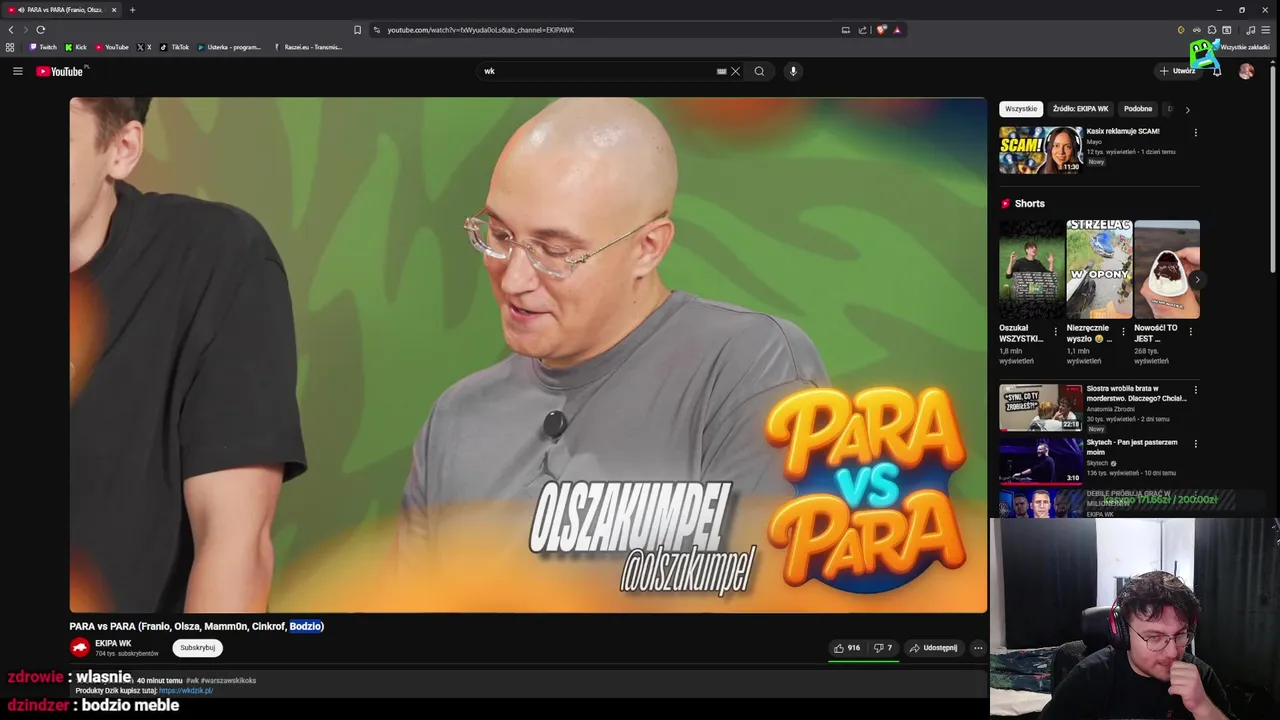The image size is (1280, 720).
Task: Open options for Niezręcznie wyszło short
Action: pyautogui.click(x=1123, y=331)
